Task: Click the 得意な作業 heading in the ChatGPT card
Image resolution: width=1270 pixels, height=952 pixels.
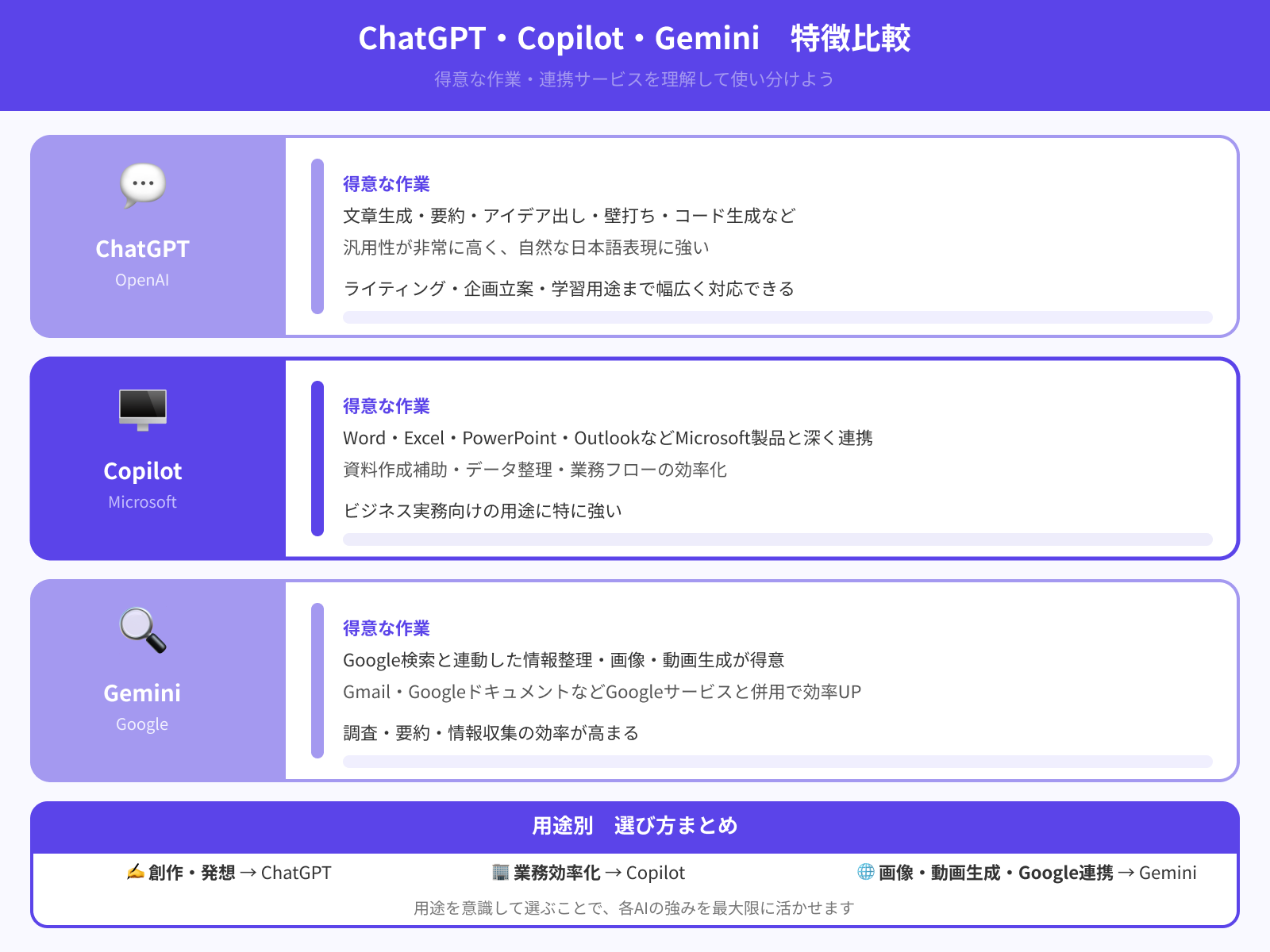Action: (x=387, y=184)
